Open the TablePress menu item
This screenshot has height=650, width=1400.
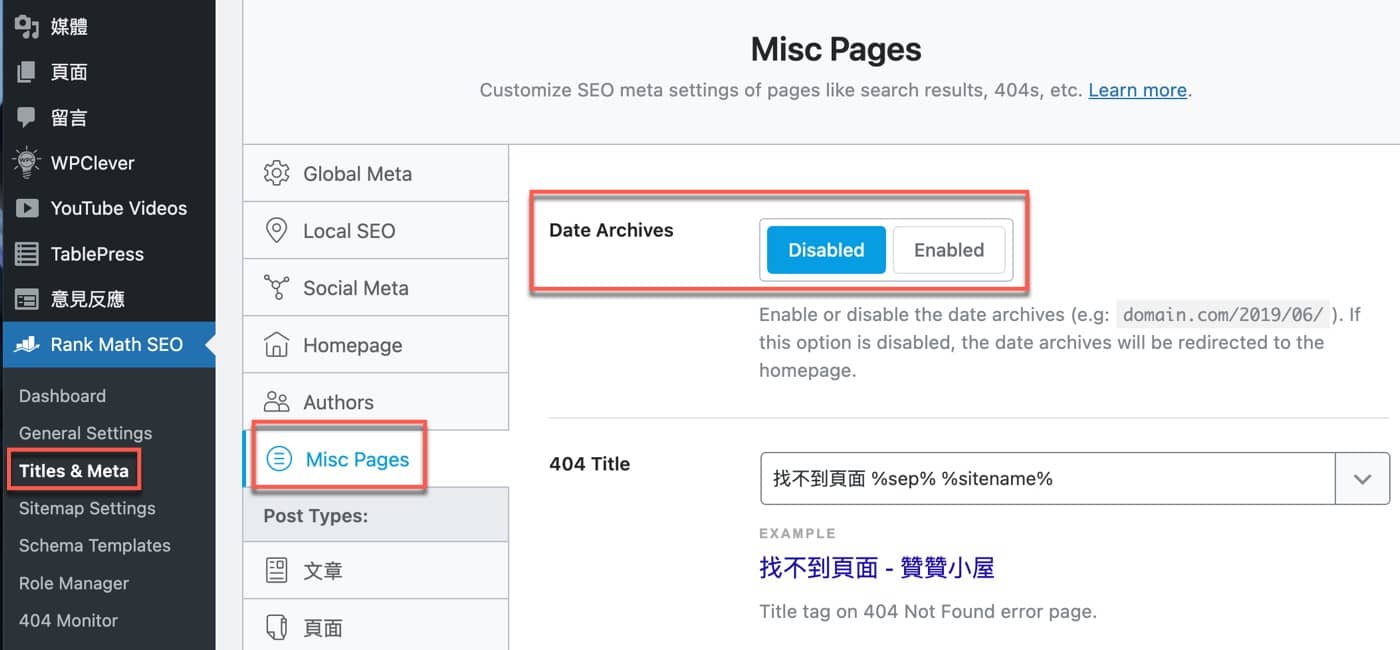click(x=108, y=254)
